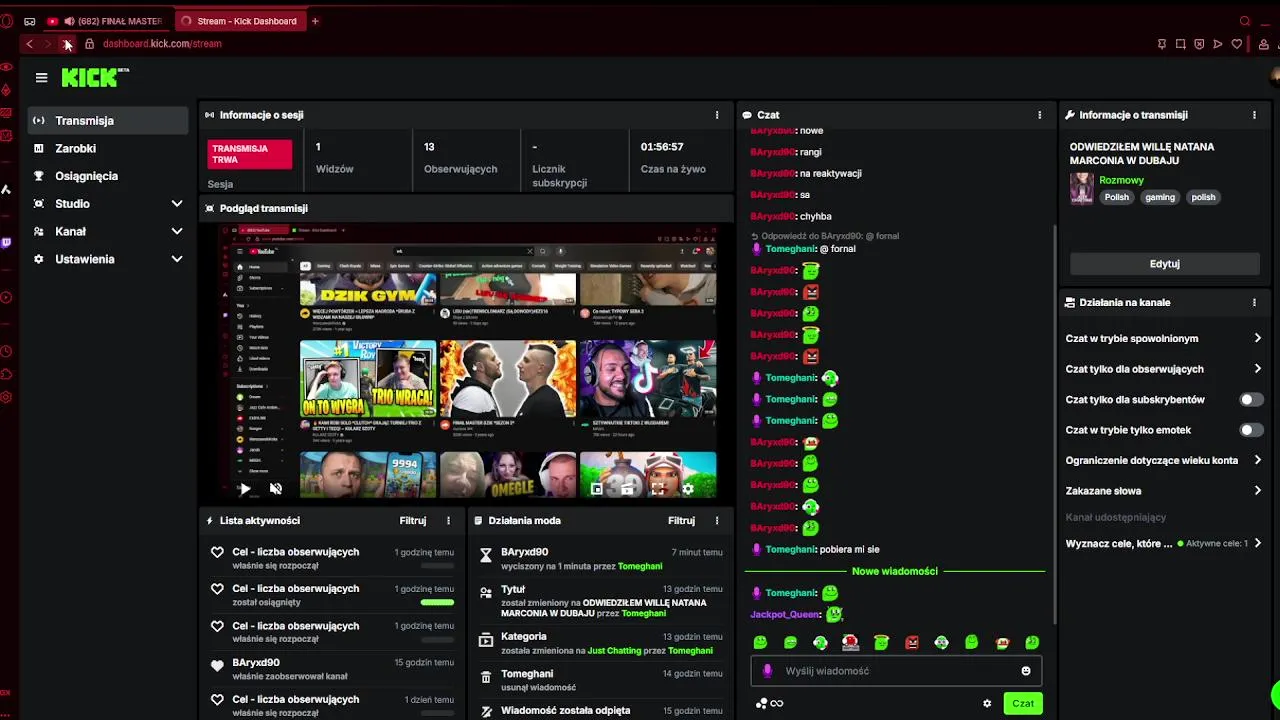This screenshot has width=1280, height=720.
Task: Focus the Wyślij wiadomość chat input
Action: click(894, 671)
